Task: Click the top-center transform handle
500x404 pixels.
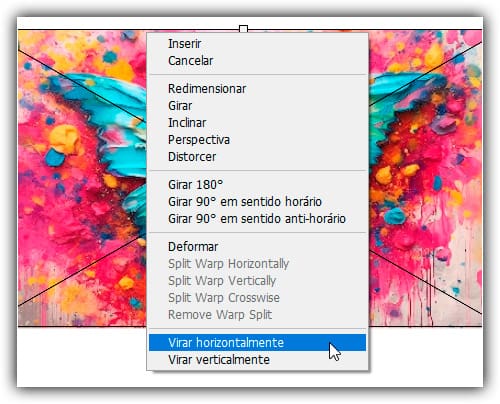Action: point(244,29)
